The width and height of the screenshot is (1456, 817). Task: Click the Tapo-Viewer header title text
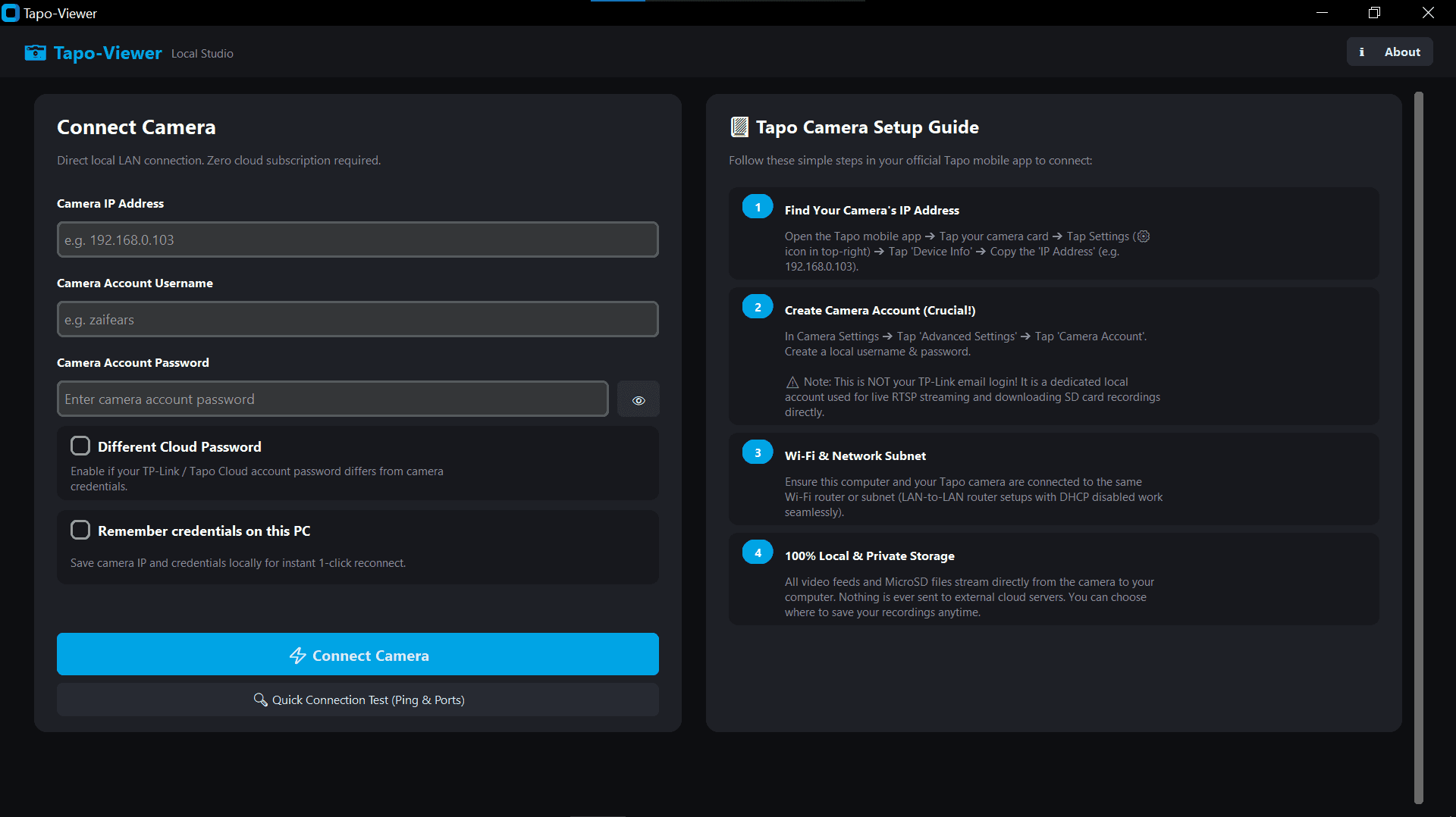coord(108,53)
